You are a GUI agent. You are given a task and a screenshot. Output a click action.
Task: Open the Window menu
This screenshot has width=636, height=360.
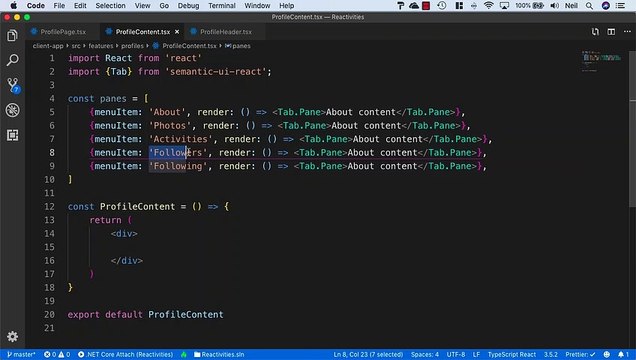click(x=257, y=6)
